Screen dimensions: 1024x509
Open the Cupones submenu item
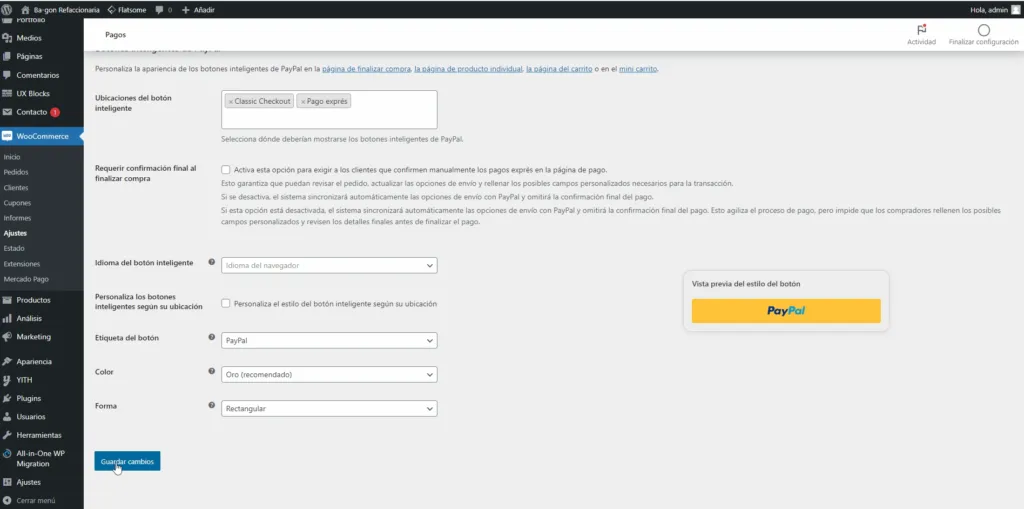[17, 203]
